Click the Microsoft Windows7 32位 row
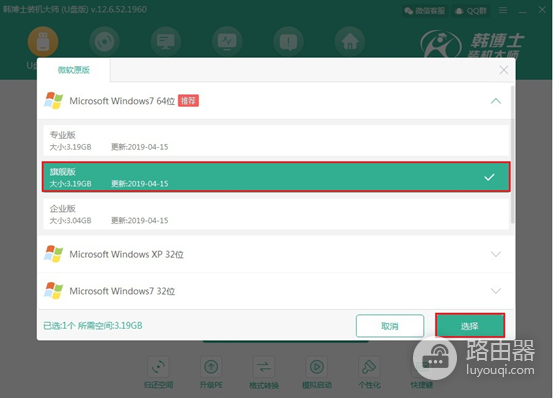The width and height of the screenshot is (553, 398). pyautogui.click(x=276, y=291)
